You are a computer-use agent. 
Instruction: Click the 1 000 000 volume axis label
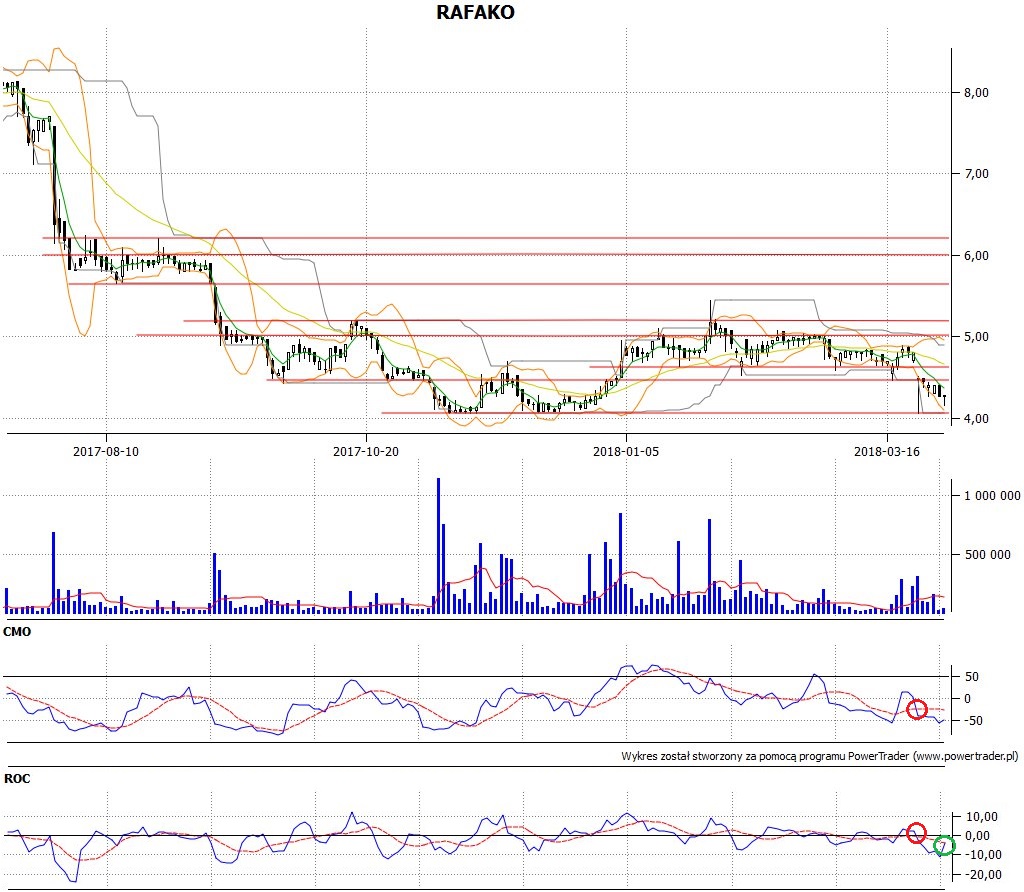point(992,496)
